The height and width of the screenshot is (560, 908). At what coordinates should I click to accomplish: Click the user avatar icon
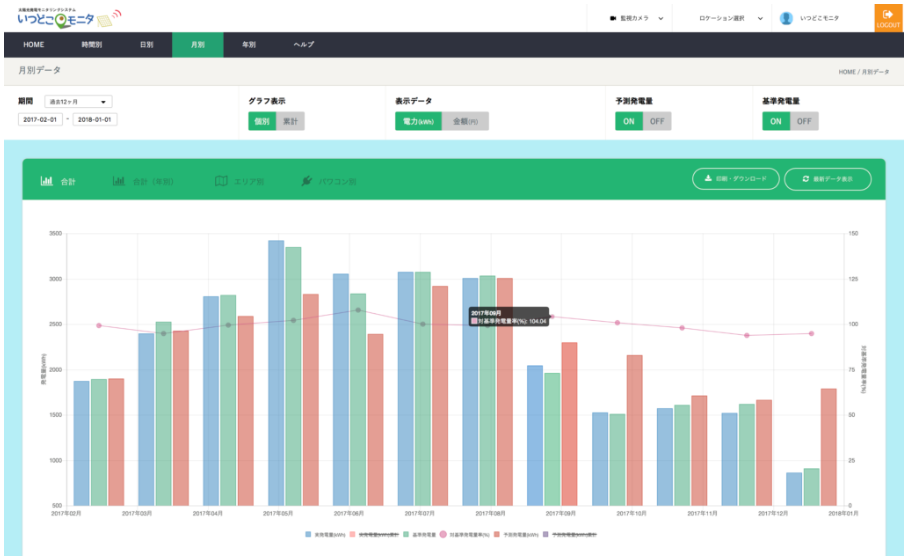[786, 18]
